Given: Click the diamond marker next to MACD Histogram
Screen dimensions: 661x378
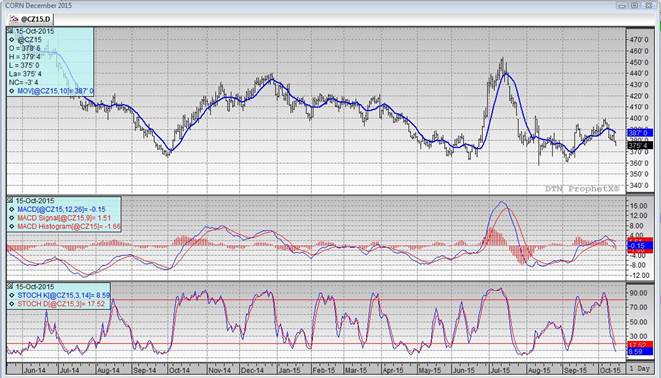Looking at the screenshot, I should click(x=12, y=227).
